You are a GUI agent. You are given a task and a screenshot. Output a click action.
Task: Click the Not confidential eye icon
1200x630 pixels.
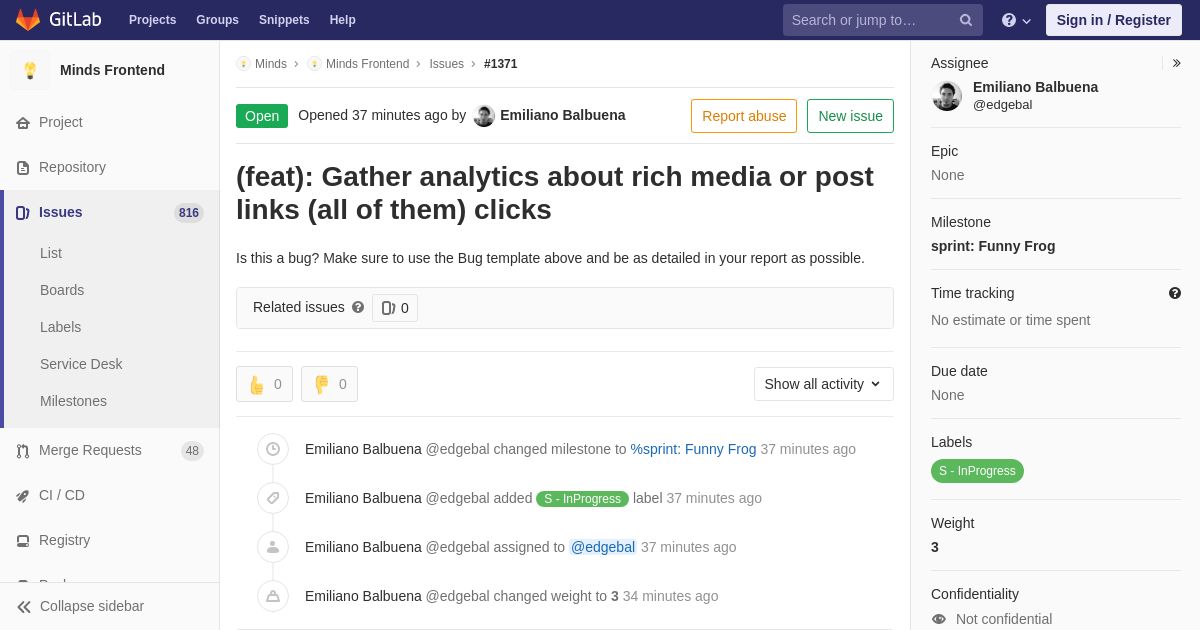939,619
